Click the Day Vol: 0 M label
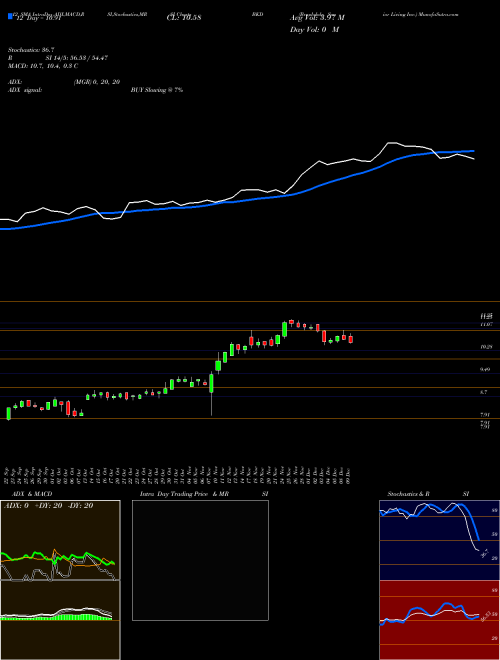The width and height of the screenshot is (500, 660). (x=314, y=30)
